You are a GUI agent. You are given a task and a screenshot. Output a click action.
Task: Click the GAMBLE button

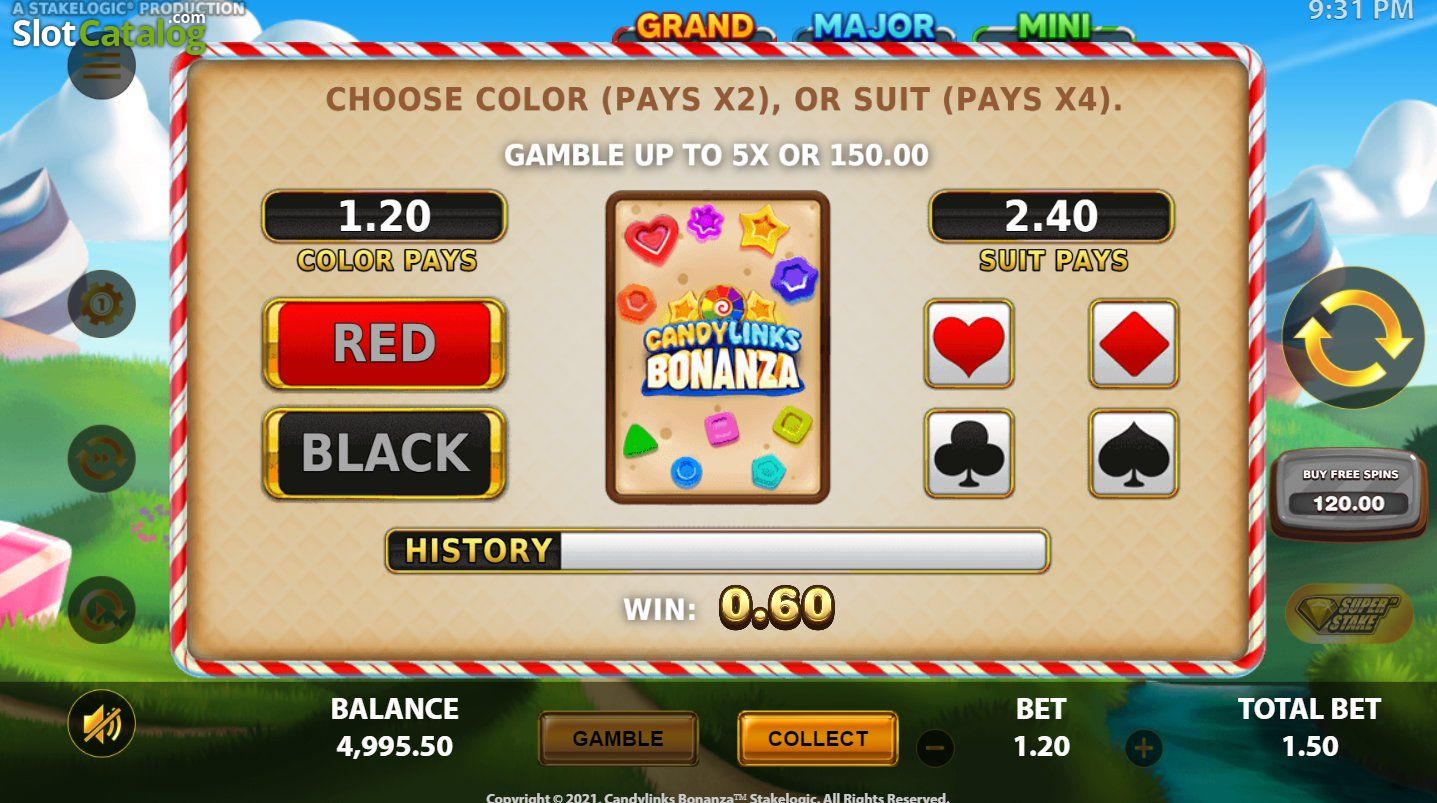(618, 739)
